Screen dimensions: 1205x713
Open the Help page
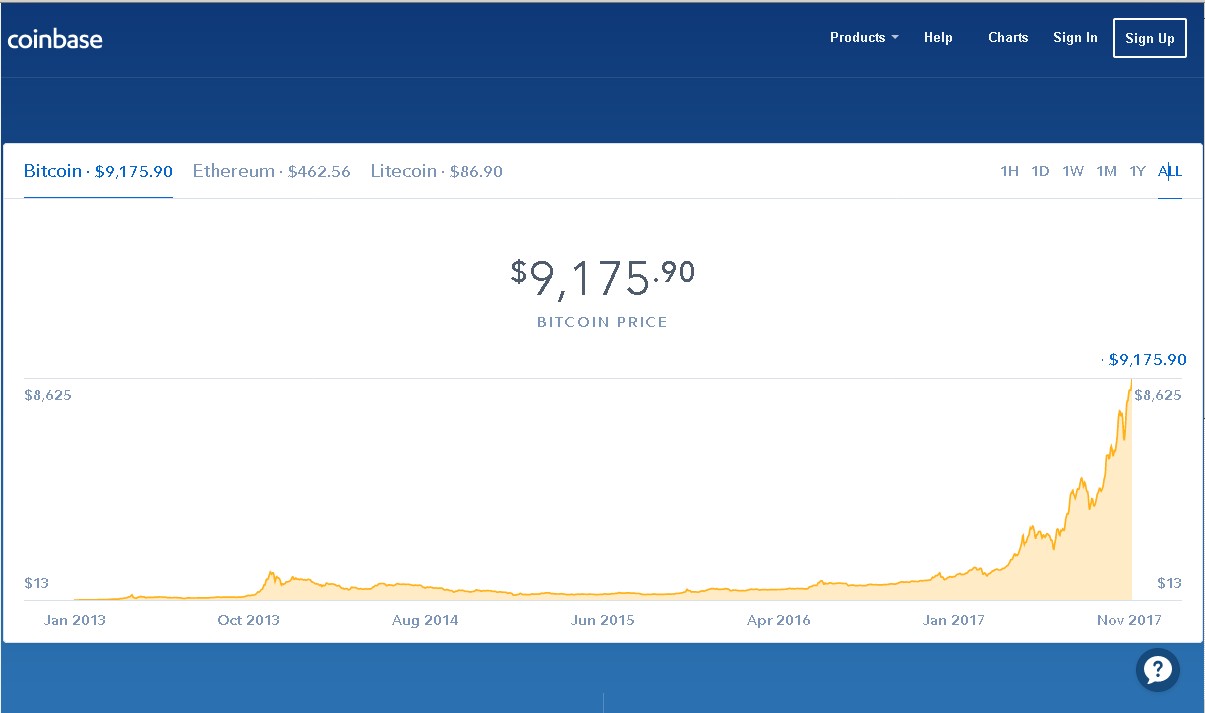[x=938, y=37]
